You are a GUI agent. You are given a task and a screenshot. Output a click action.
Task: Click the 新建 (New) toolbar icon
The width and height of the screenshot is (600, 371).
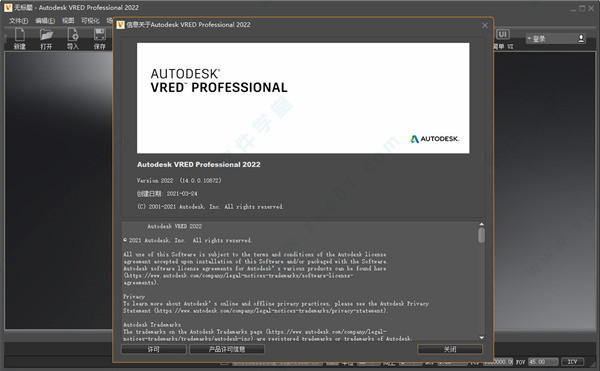pyautogui.click(x=20, y=35)
